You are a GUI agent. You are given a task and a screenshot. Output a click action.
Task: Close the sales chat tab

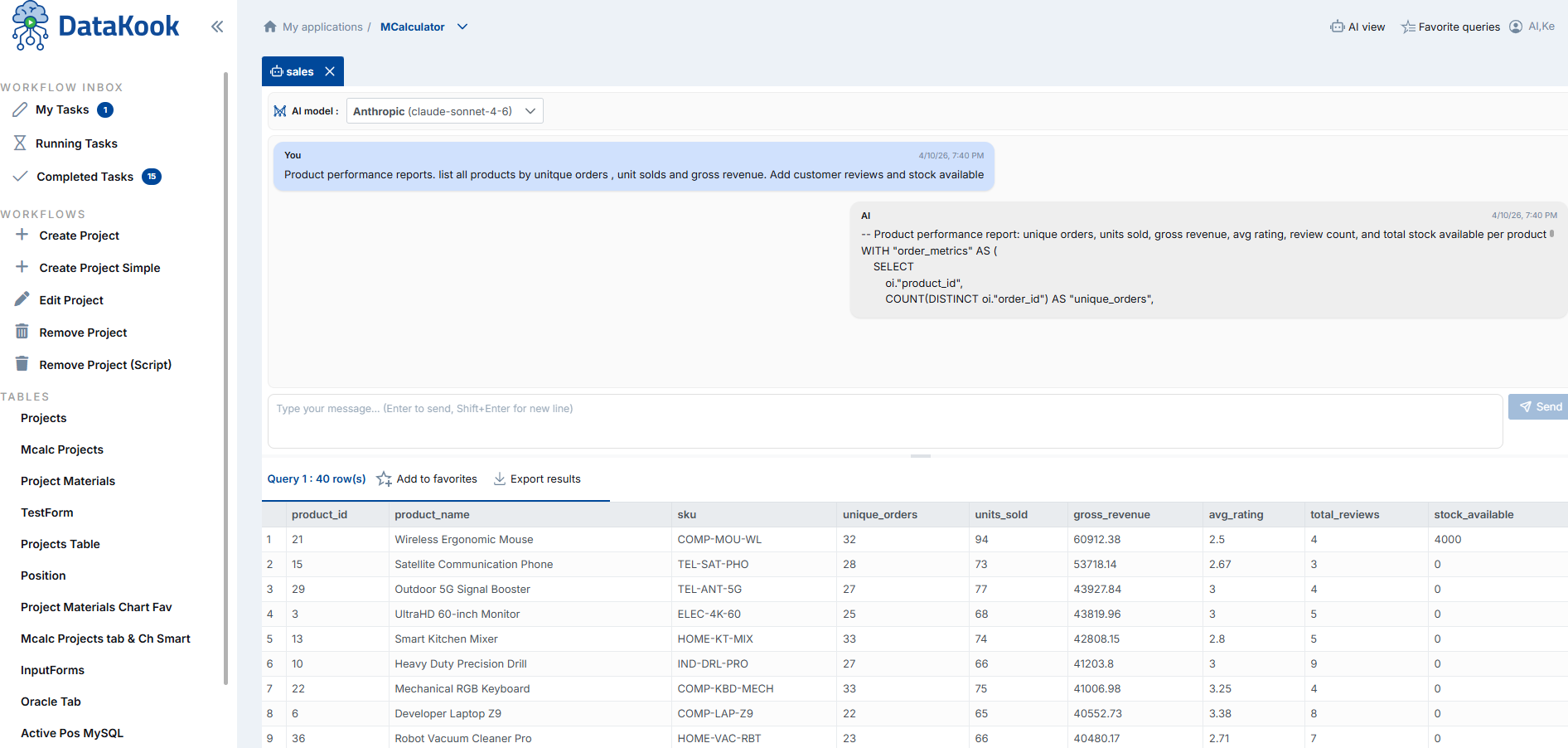click(x=331, y=71)
